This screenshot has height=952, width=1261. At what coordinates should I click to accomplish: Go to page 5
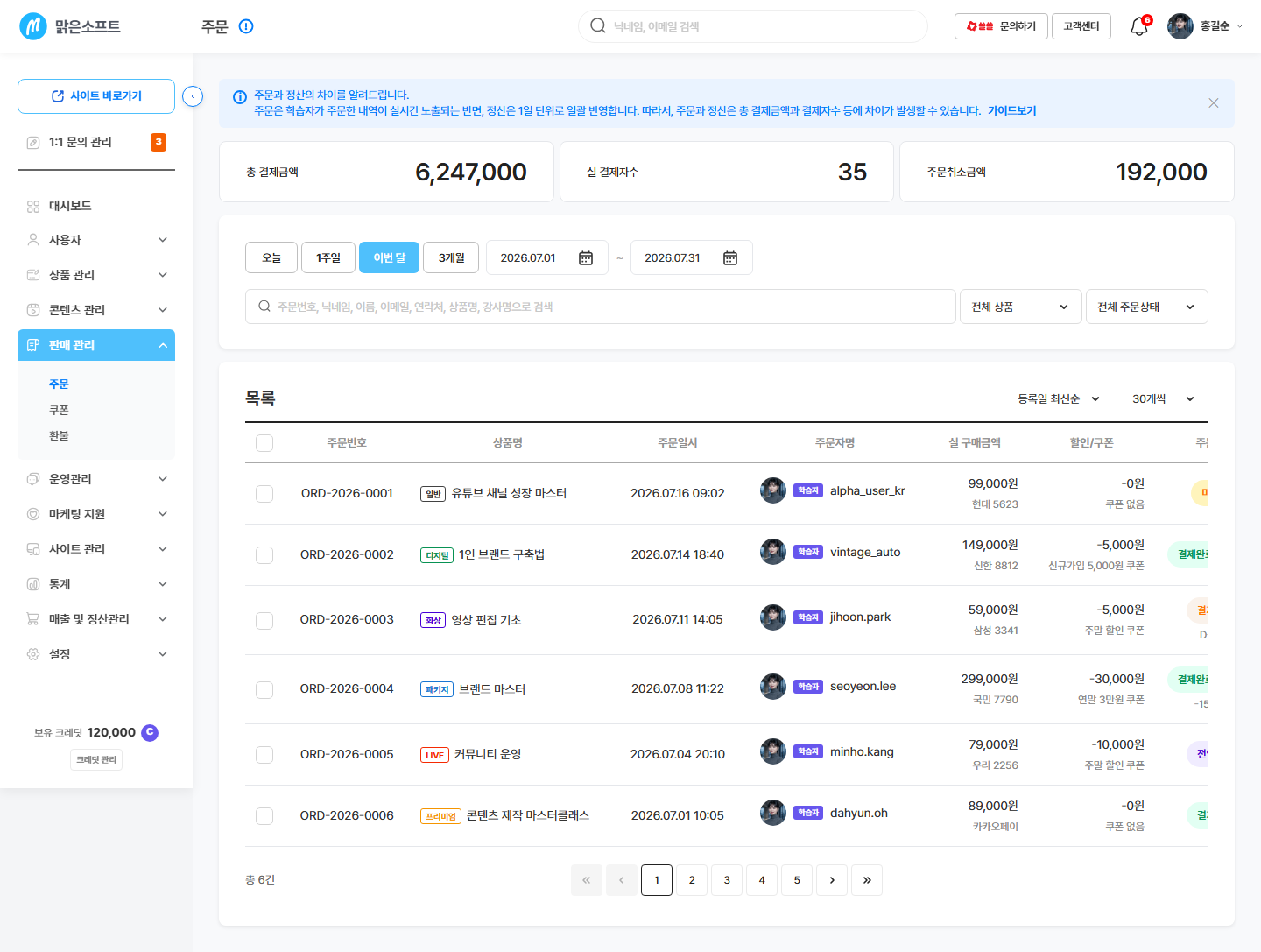click(x=797, y=880)
